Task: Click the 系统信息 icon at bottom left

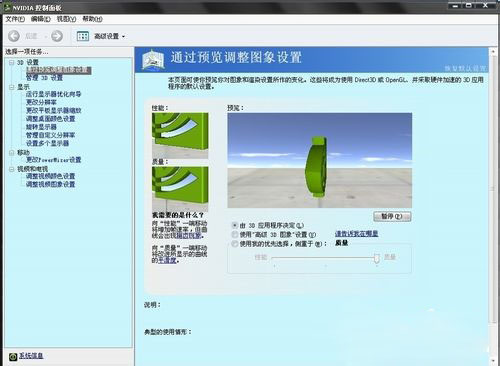Action: [x=13, y=357]
